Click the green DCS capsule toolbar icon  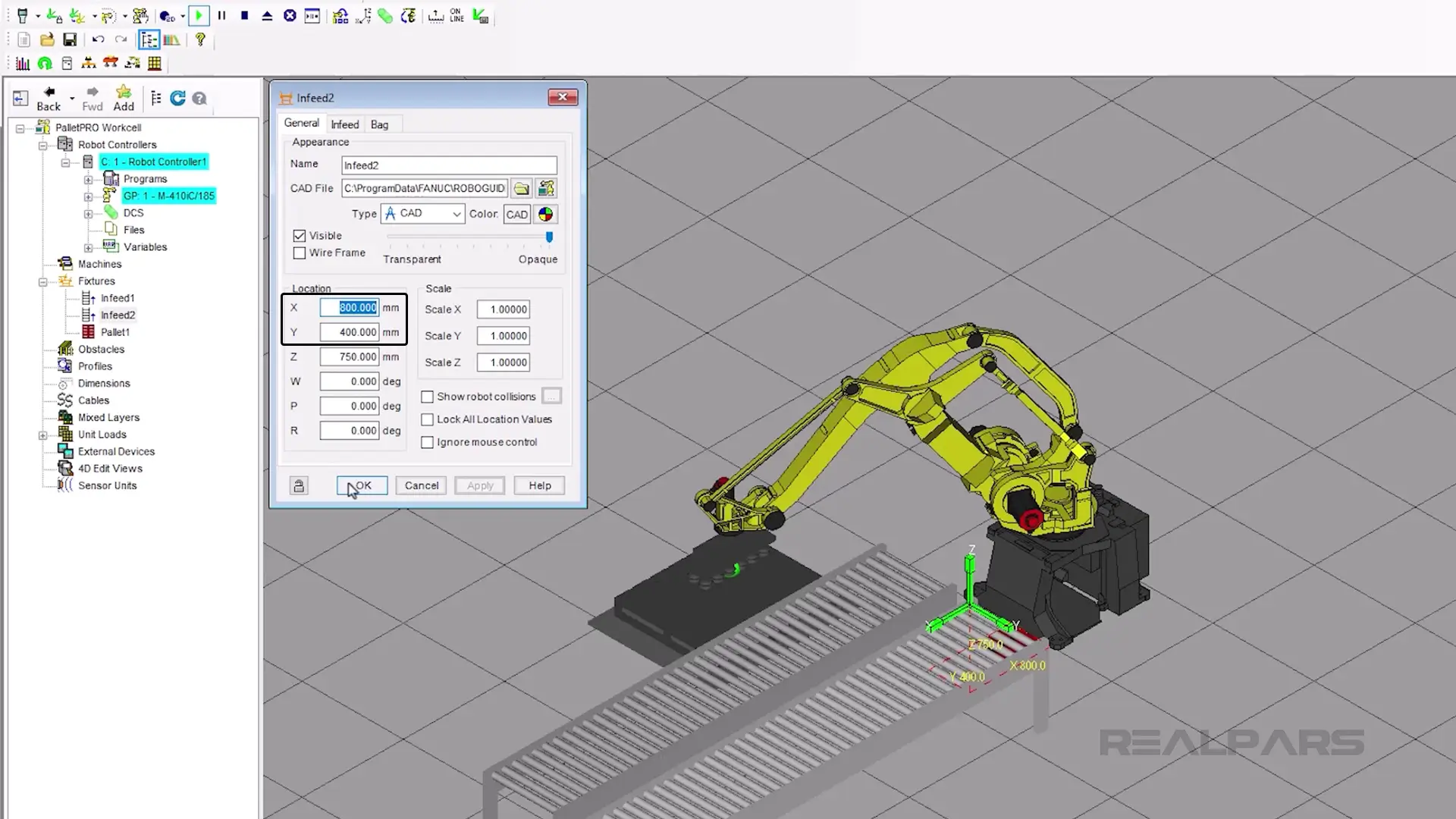coord(385,16)
